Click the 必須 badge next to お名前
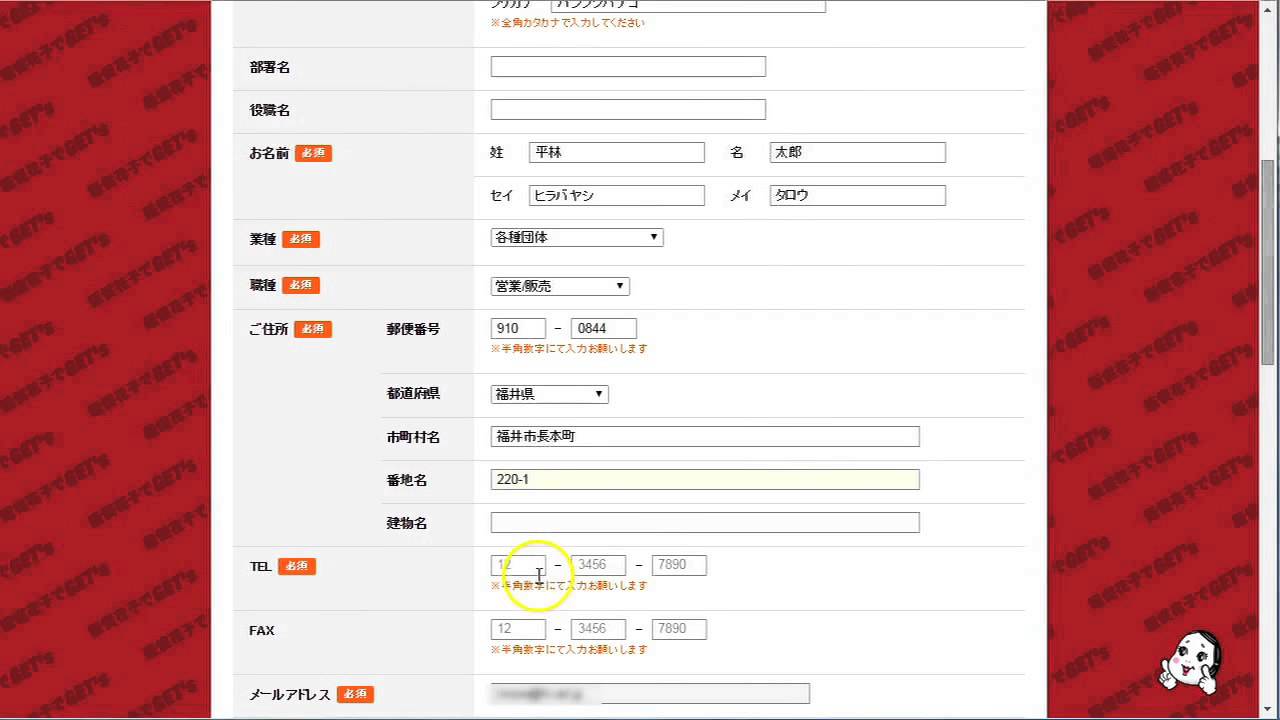 [313, 153]
